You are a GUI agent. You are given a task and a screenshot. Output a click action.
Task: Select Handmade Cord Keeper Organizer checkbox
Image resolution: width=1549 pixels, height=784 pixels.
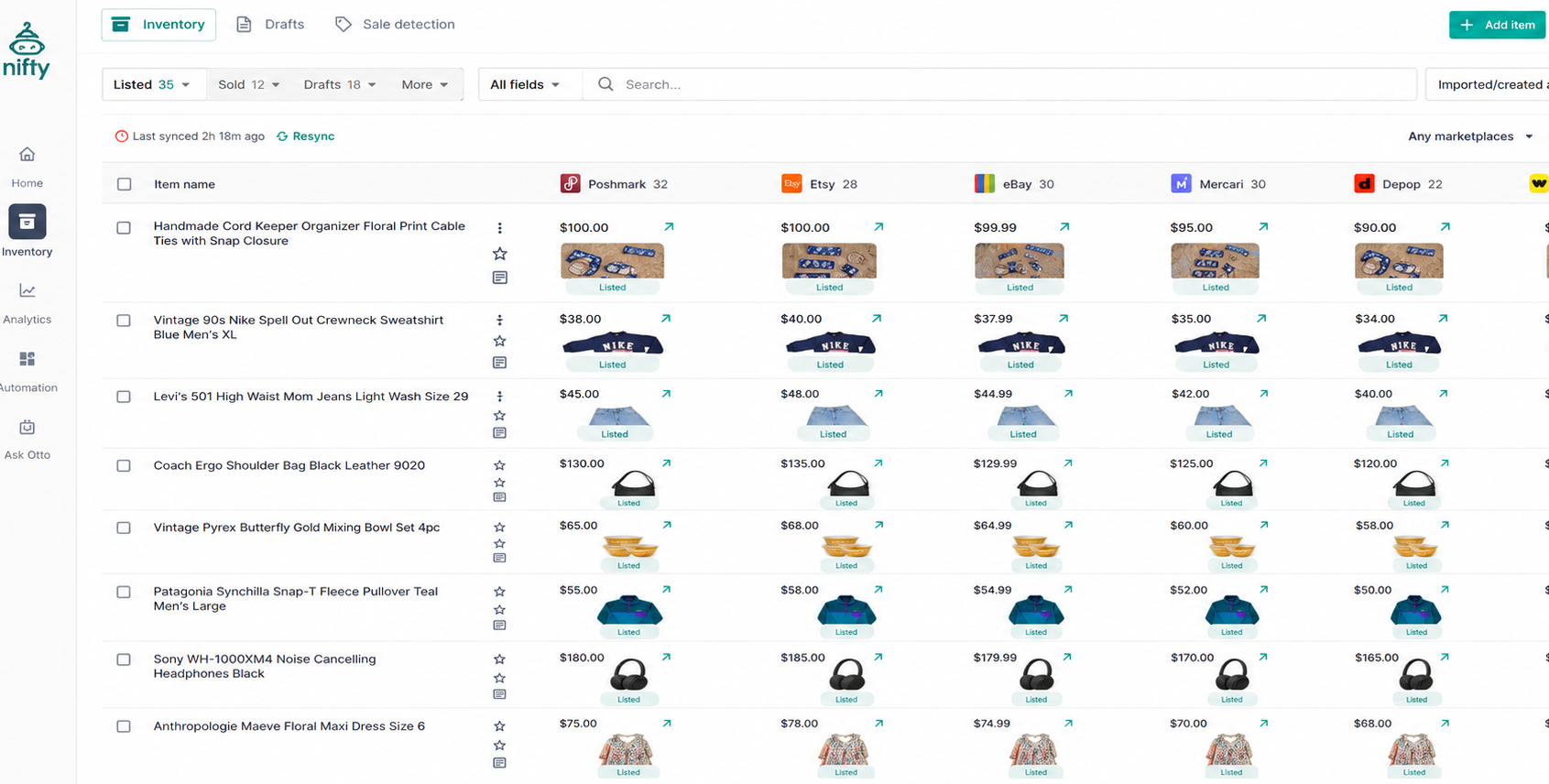pos(124,228)
